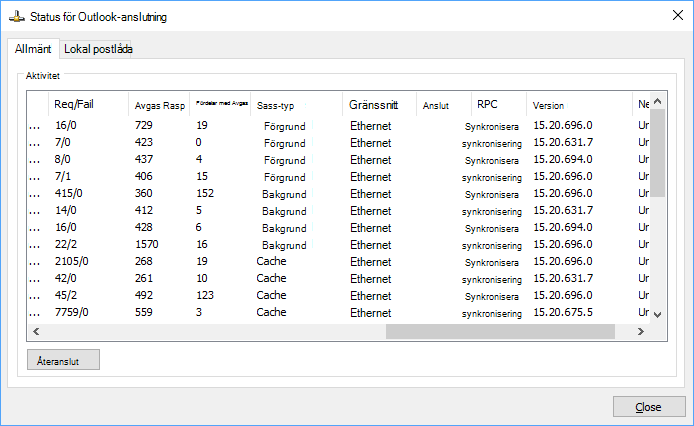
Task: Click Cache in the 559 response row
Action: coord(271,312)
